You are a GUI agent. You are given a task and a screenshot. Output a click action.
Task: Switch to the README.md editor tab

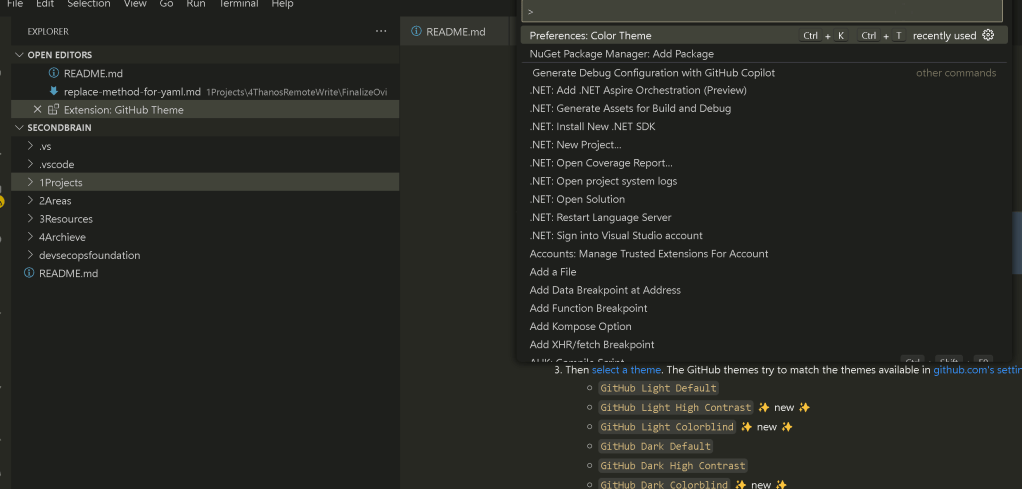pos(455,31)
